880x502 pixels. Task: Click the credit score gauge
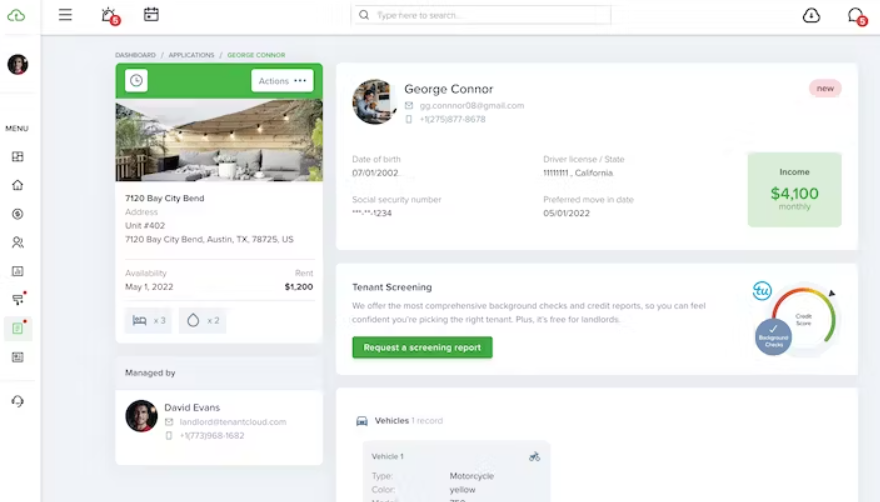pos(805,318)
